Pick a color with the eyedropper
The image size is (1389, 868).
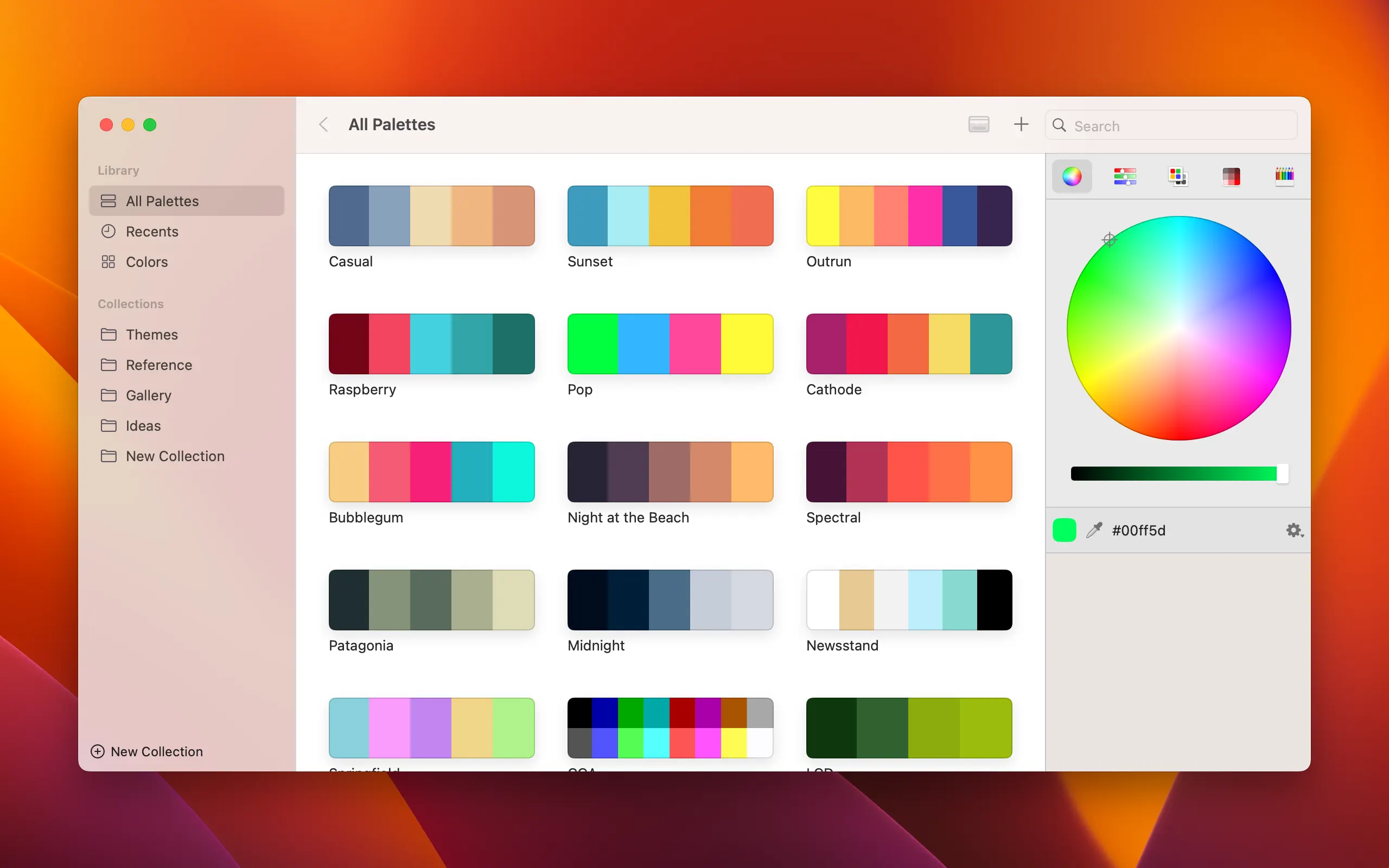[x=1094, y=530]
